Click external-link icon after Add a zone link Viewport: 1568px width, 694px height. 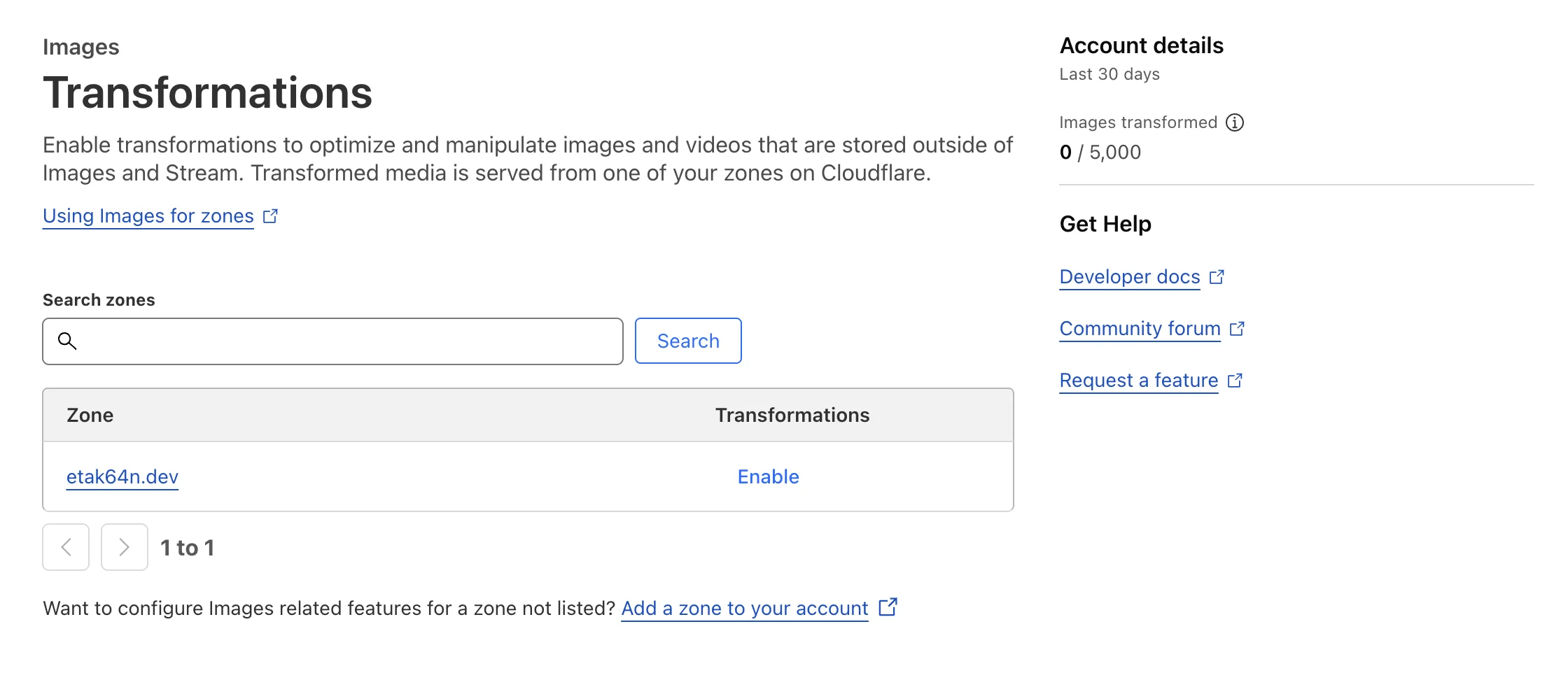click(x=888, y=607)
